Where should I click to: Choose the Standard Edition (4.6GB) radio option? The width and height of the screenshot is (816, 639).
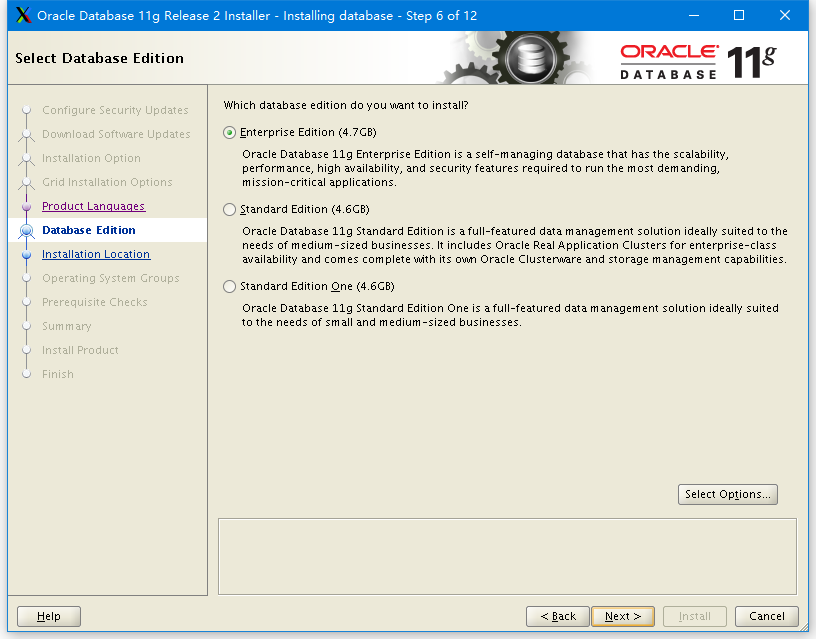(x=230, y=210)
